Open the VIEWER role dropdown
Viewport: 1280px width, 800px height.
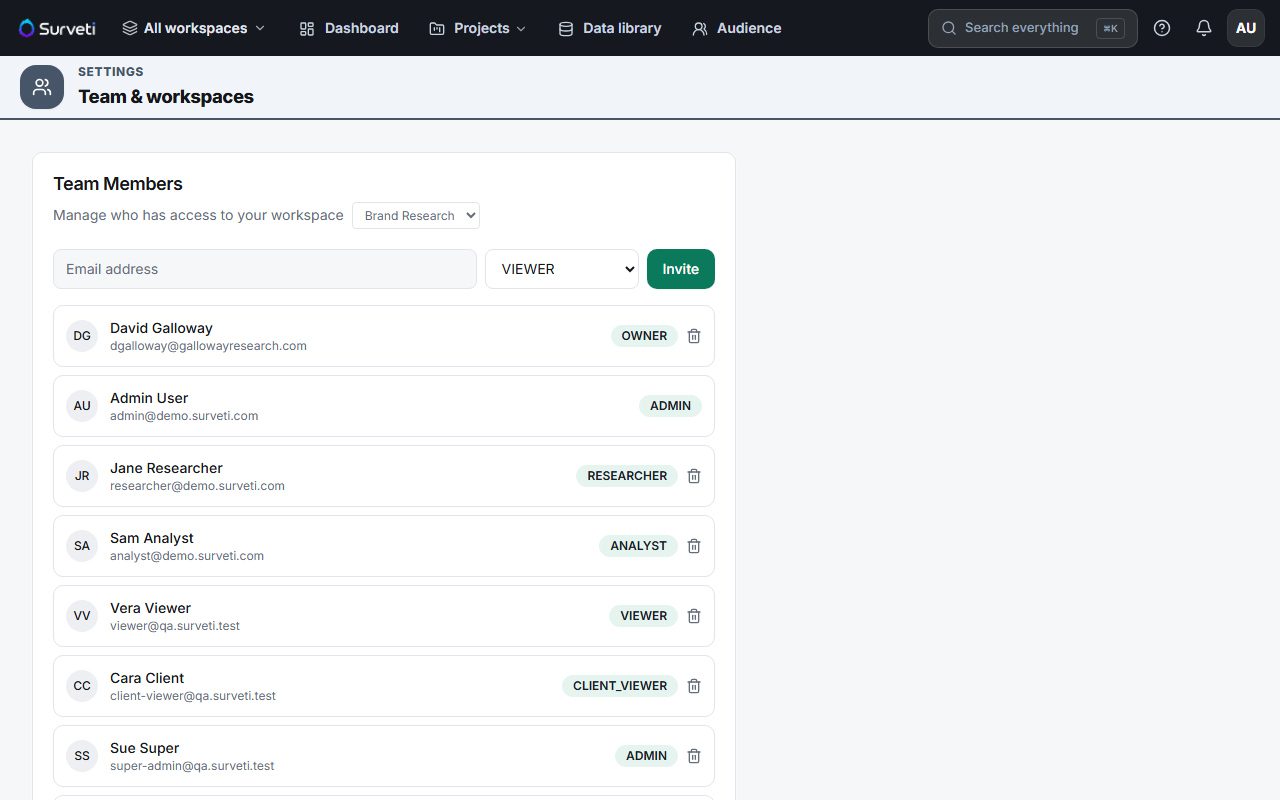point(562,269)
